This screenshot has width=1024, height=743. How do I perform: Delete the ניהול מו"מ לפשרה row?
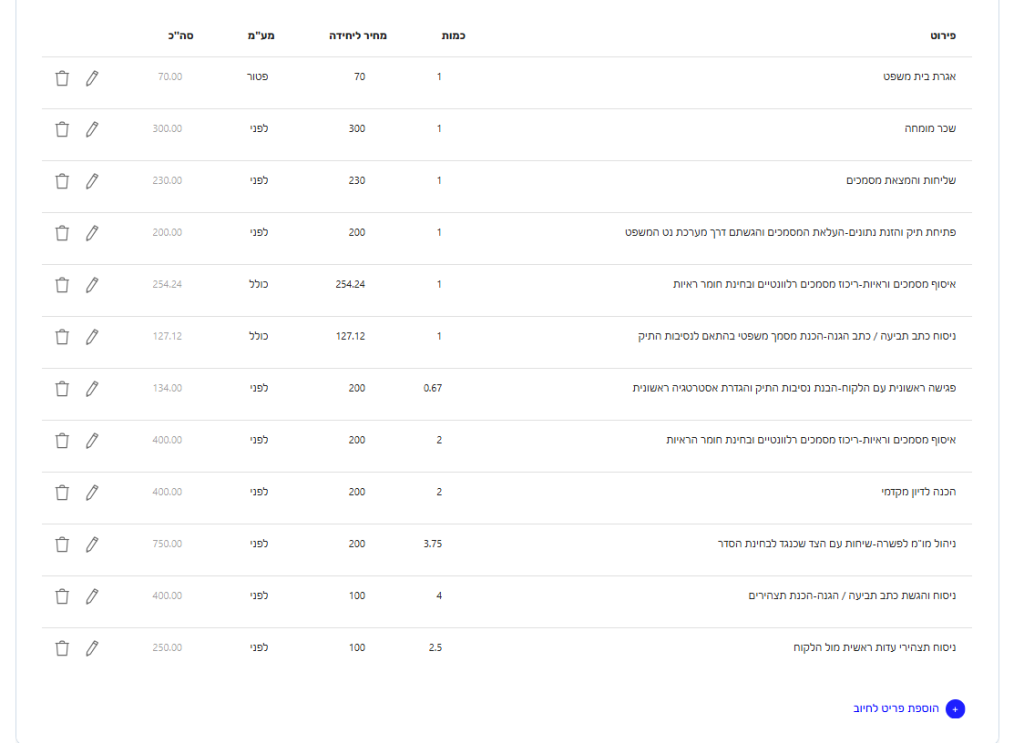(62, 544)
